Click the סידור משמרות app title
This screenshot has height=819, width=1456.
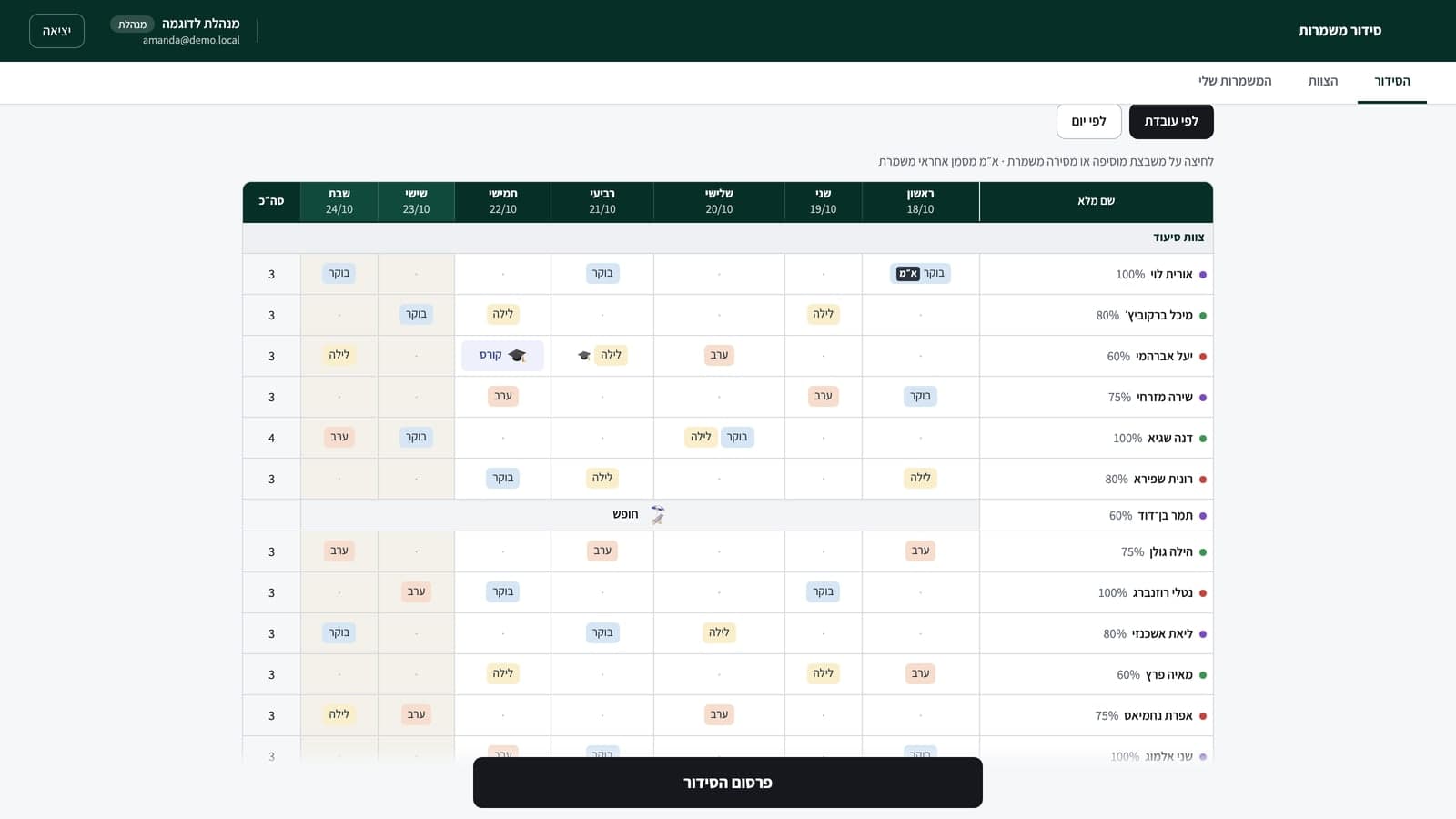(1340, 31)
